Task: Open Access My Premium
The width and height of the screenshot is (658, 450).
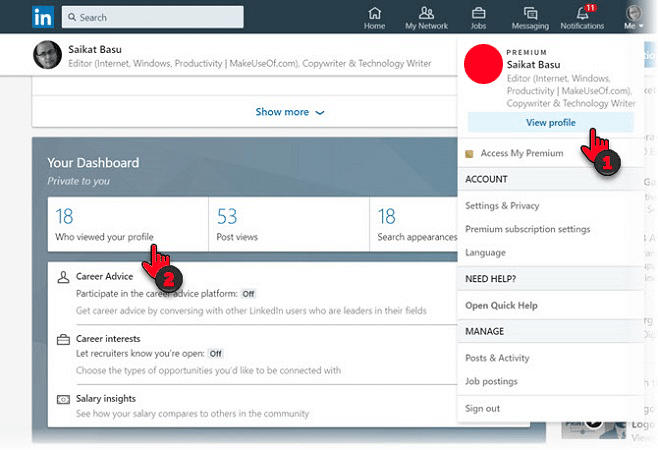Action: 522,153
